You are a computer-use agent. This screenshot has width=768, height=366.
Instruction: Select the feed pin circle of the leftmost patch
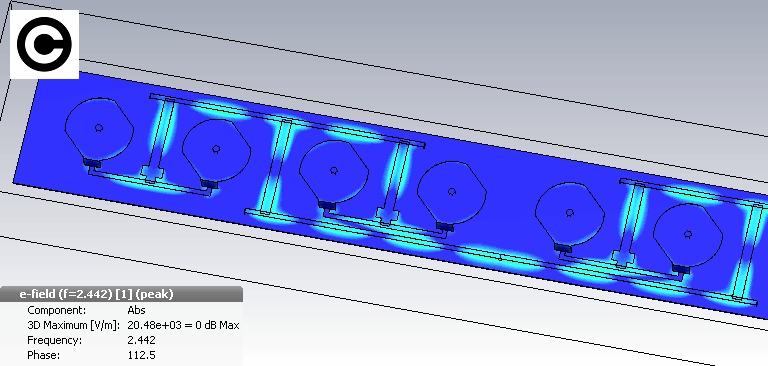pos(99,128)
